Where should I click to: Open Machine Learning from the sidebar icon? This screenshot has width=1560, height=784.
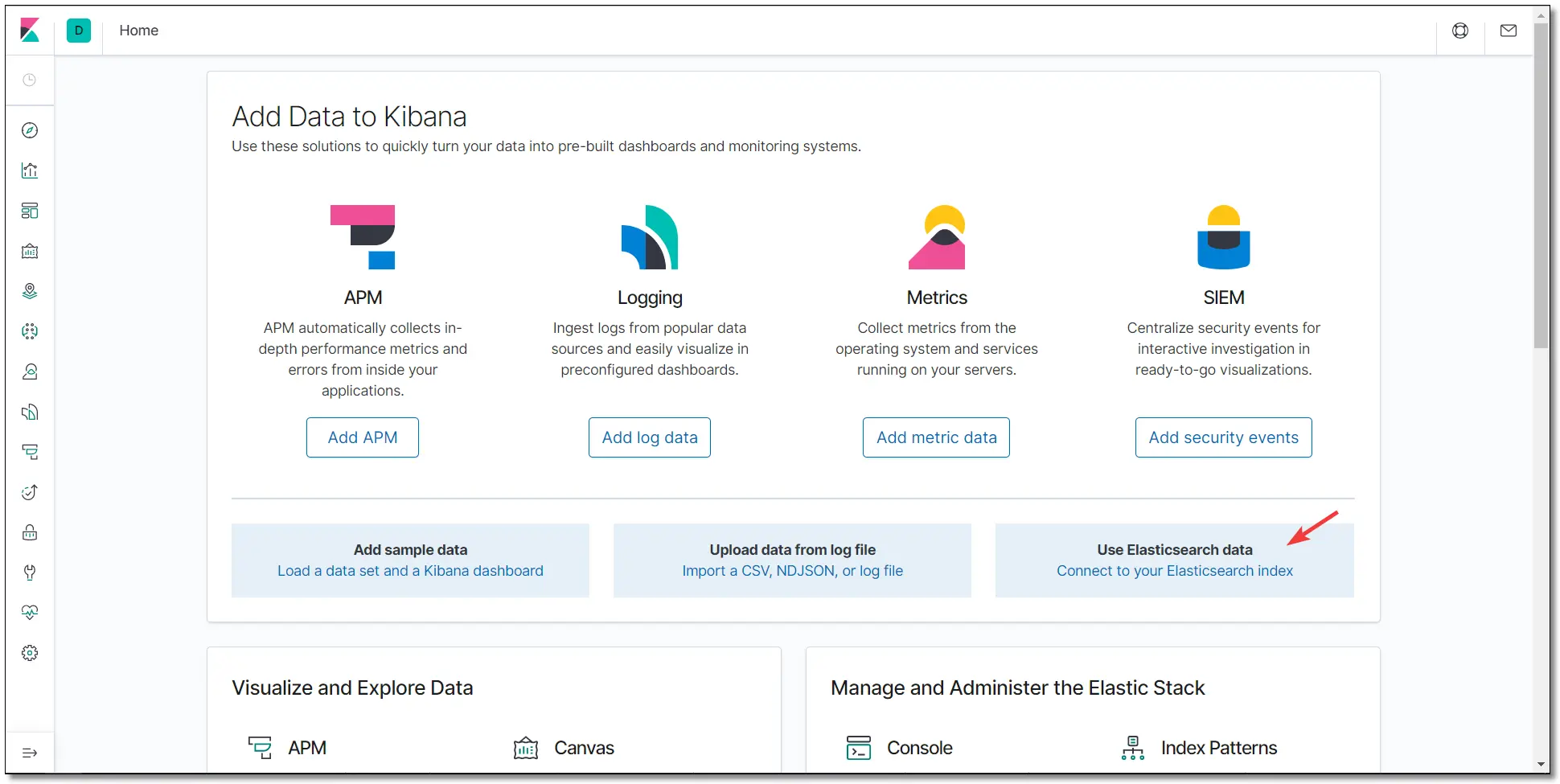tap(30, 331)
